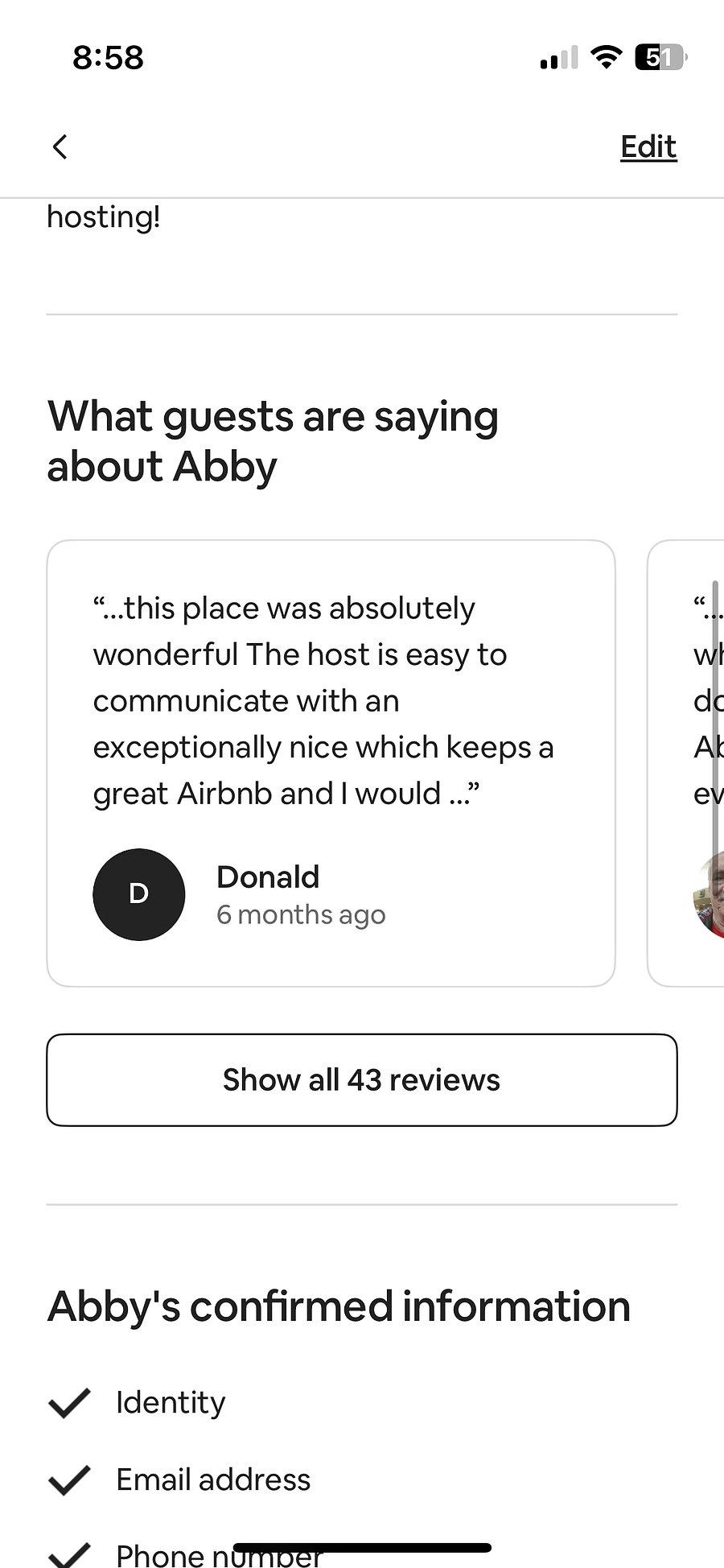The width and height of the screenshot is (724, 1568).
Task: Tap the second reviewer's profile photo
Action: pyautogui.click(x=708, y=894)
